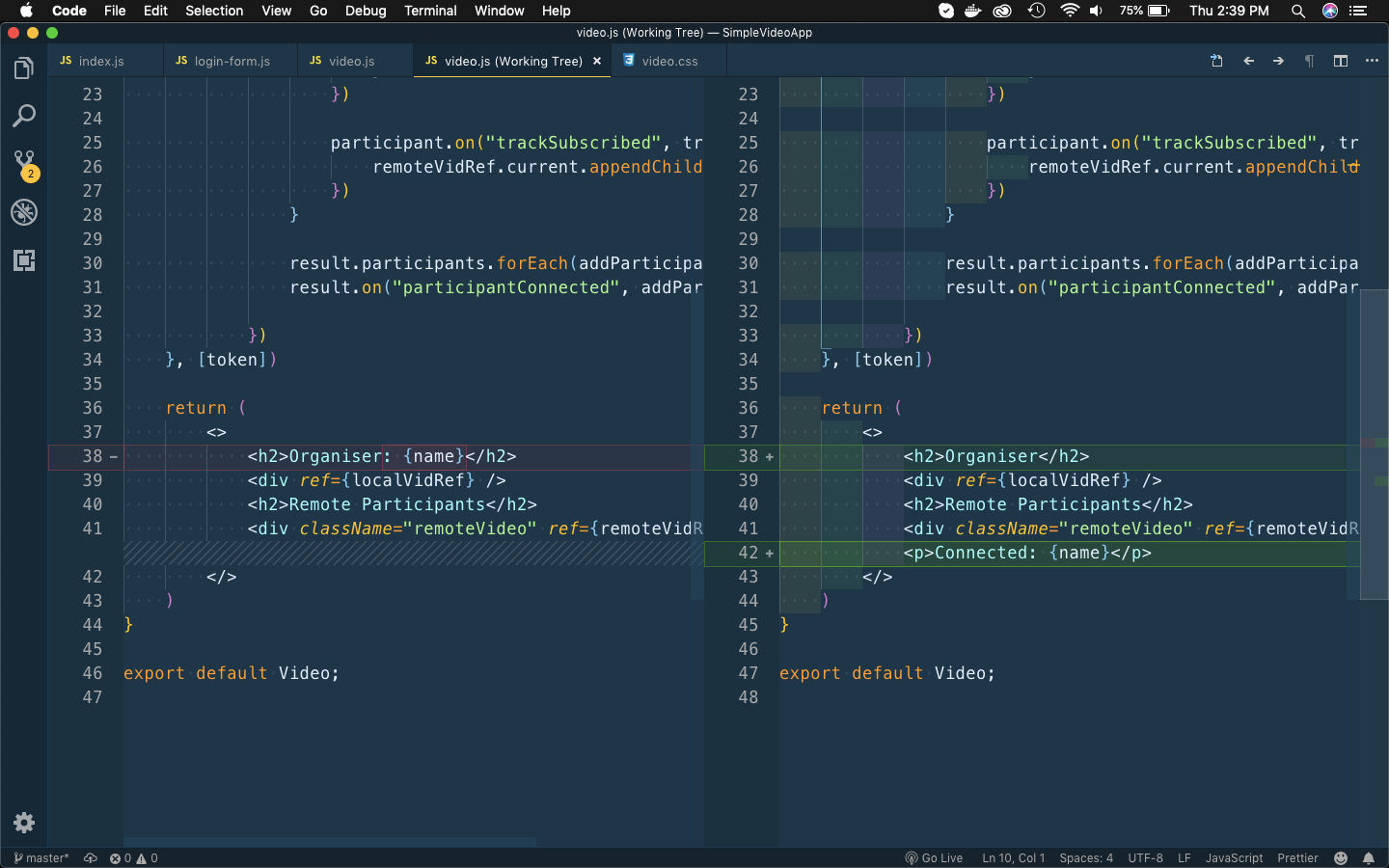Image resolution: width=1389 pixels, height=868 pixels.
Task: Open Source Control view with 2 changes
Action: point(24,164)
